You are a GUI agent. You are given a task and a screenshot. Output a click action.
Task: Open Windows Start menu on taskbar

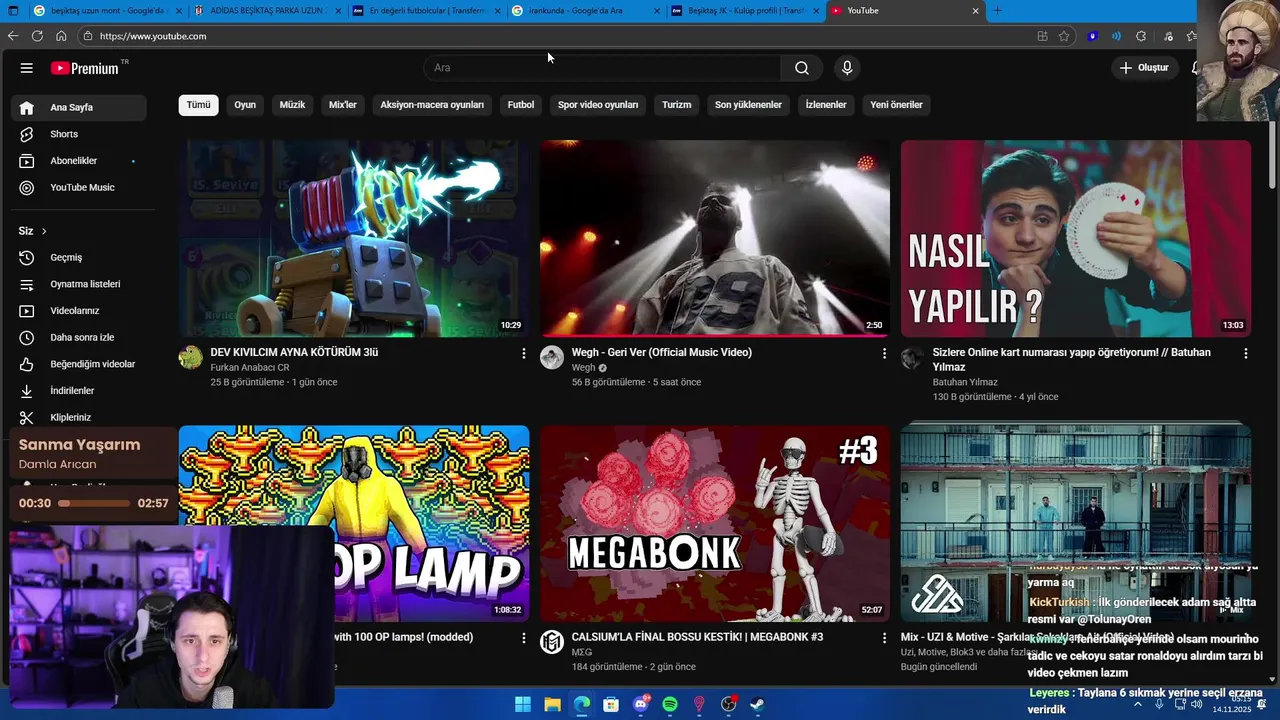523,704
